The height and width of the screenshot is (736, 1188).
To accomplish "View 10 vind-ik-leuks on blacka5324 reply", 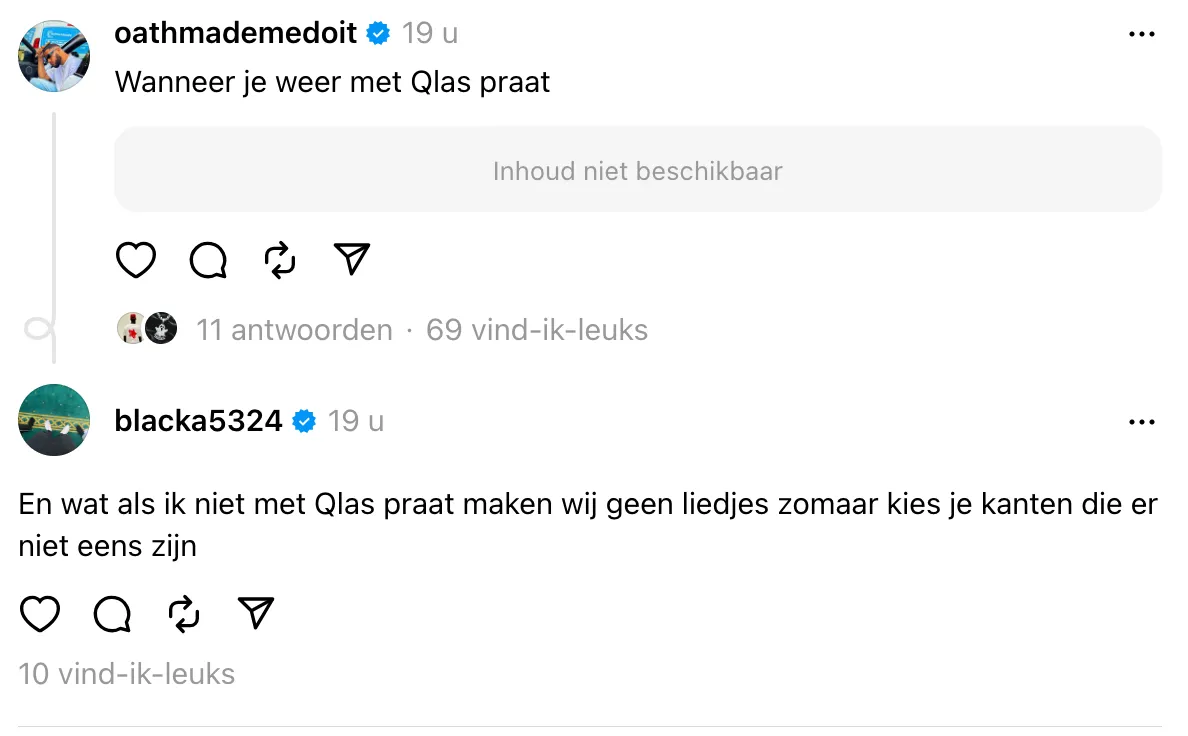I will pyautogui.click(x=127, y=674).
